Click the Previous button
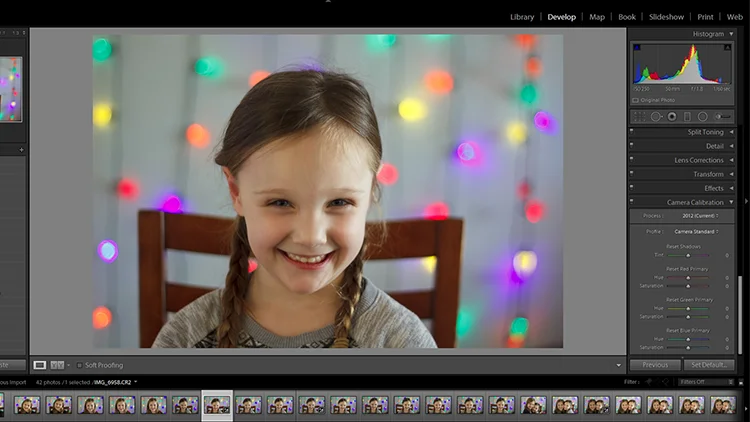 pos(655,365)
